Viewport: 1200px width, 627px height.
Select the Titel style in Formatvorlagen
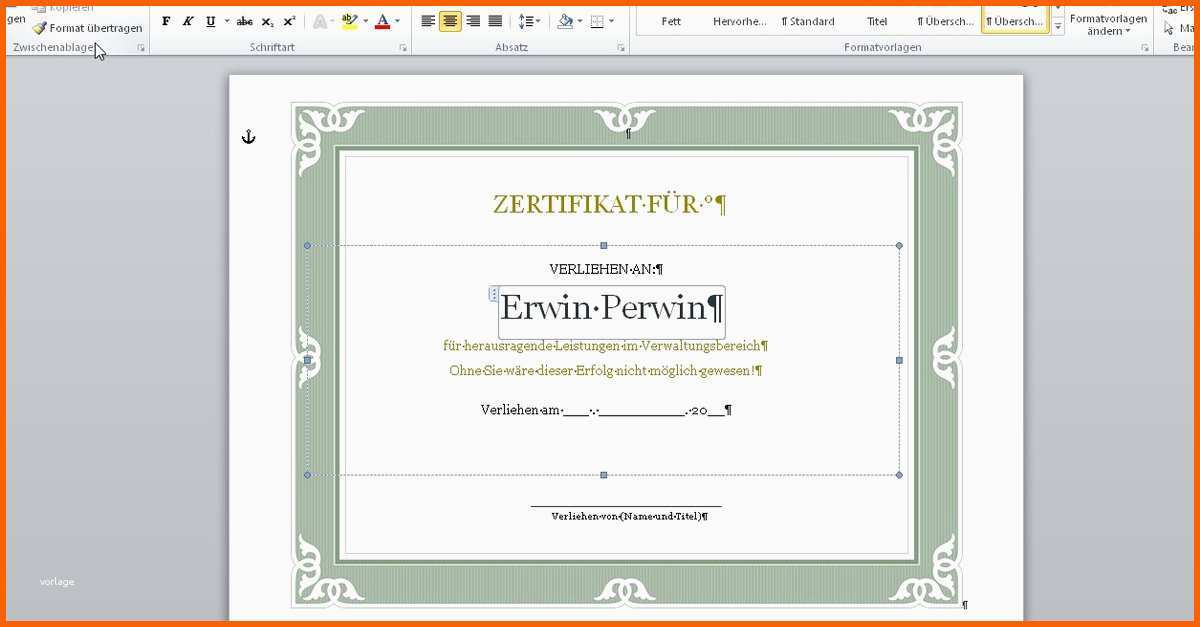pos(877,21)
